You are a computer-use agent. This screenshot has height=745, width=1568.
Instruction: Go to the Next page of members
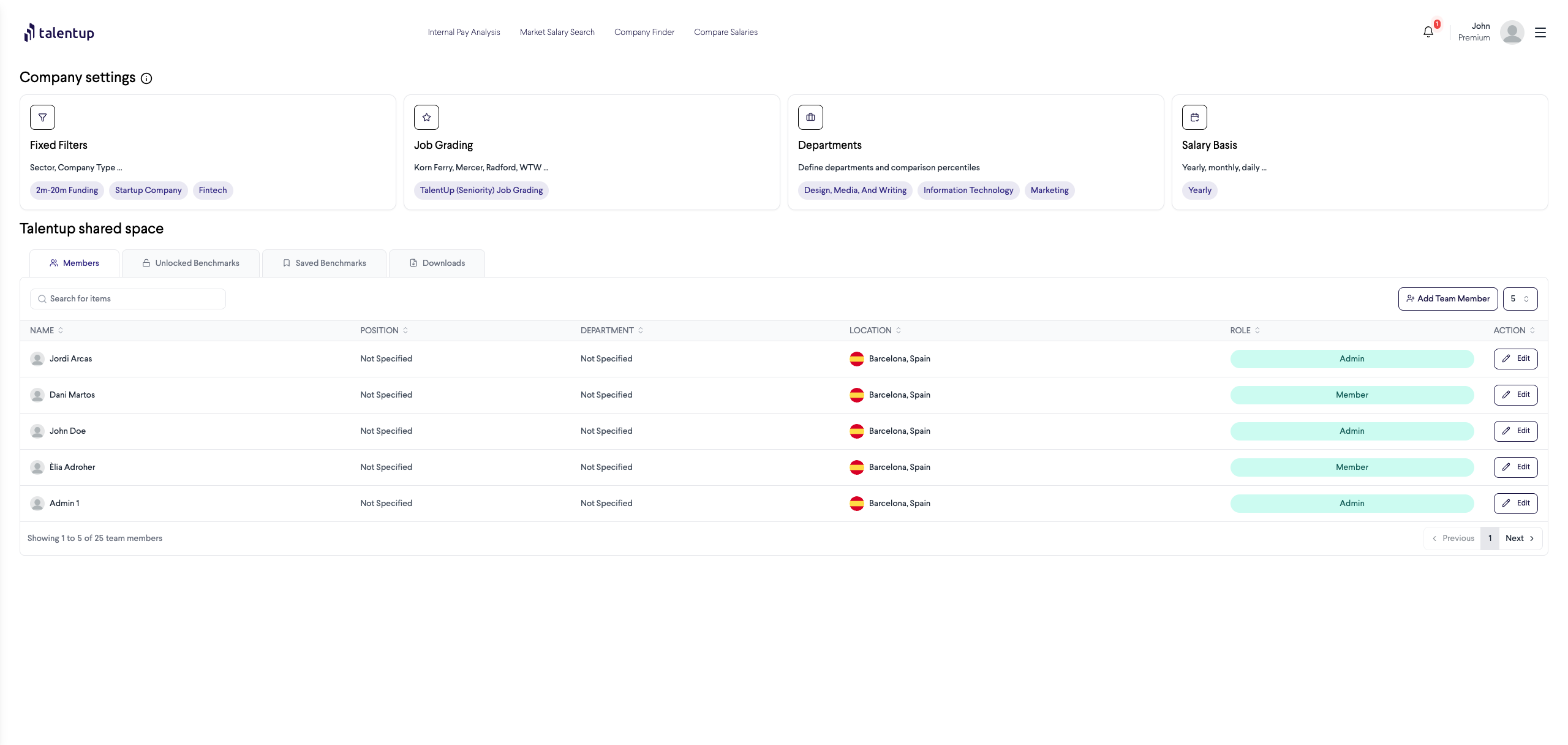1519,538
